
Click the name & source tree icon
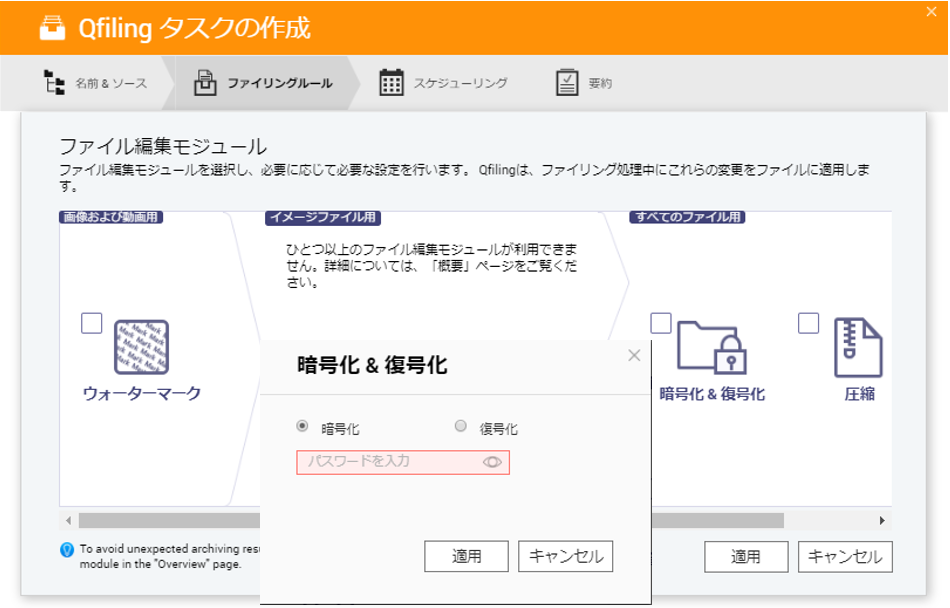point(54,83)
